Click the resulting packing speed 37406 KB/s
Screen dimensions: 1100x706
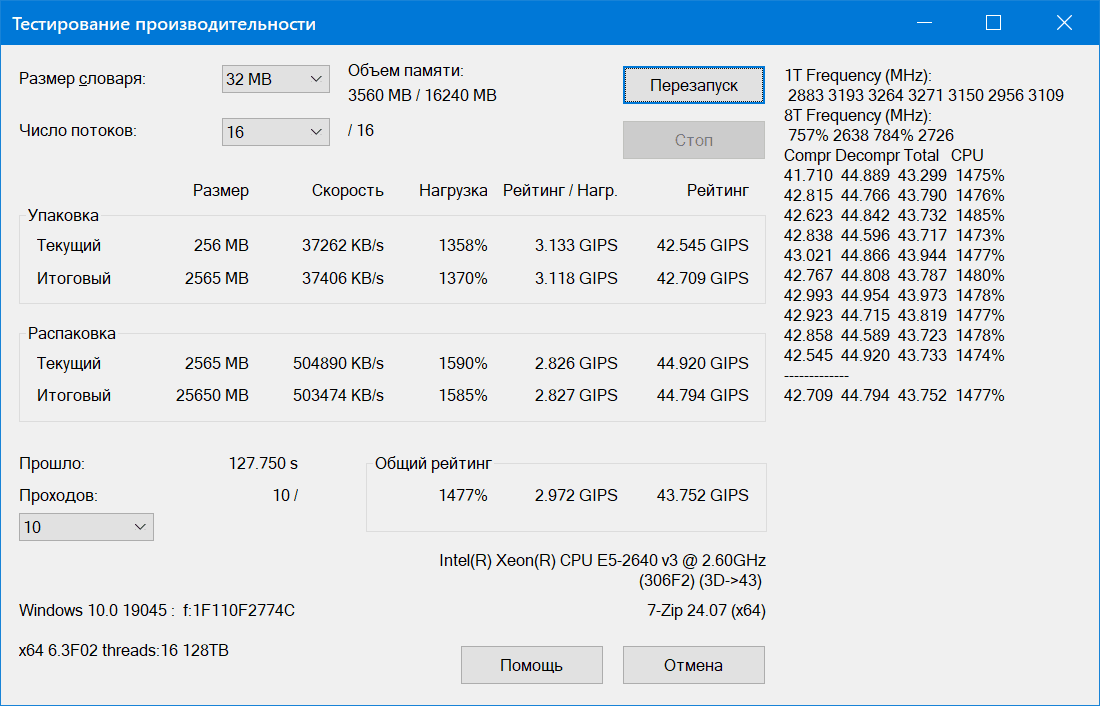tap(343, 279)
